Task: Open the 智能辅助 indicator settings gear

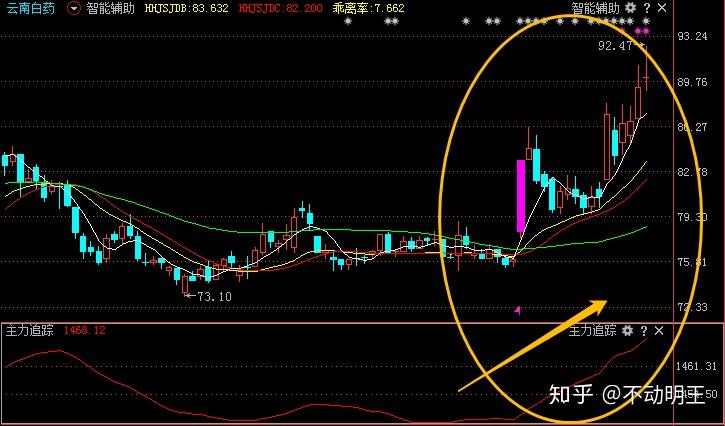Action: click(x=630, y=8)
